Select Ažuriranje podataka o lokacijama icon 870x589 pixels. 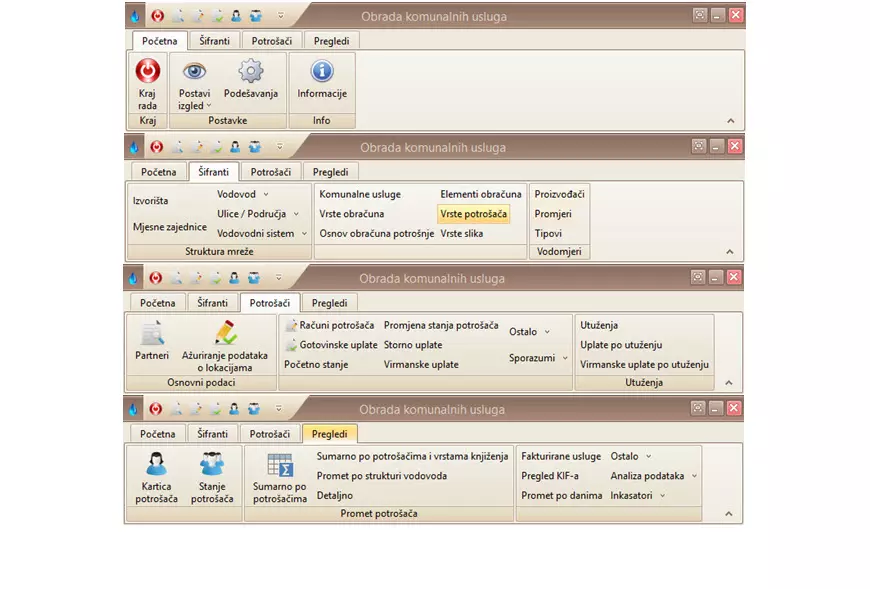[225, 334]
